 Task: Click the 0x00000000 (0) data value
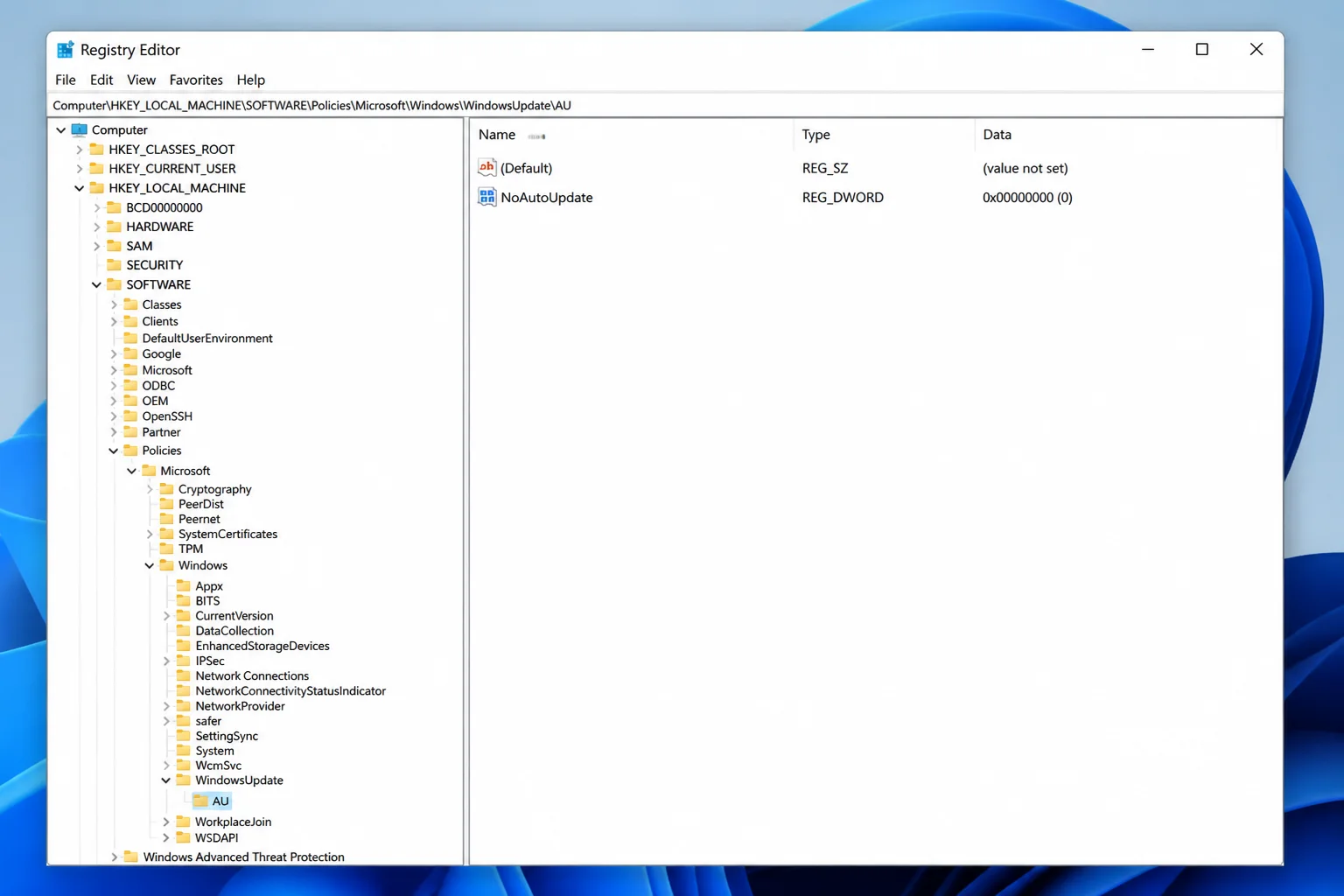tap(1027, 198)
